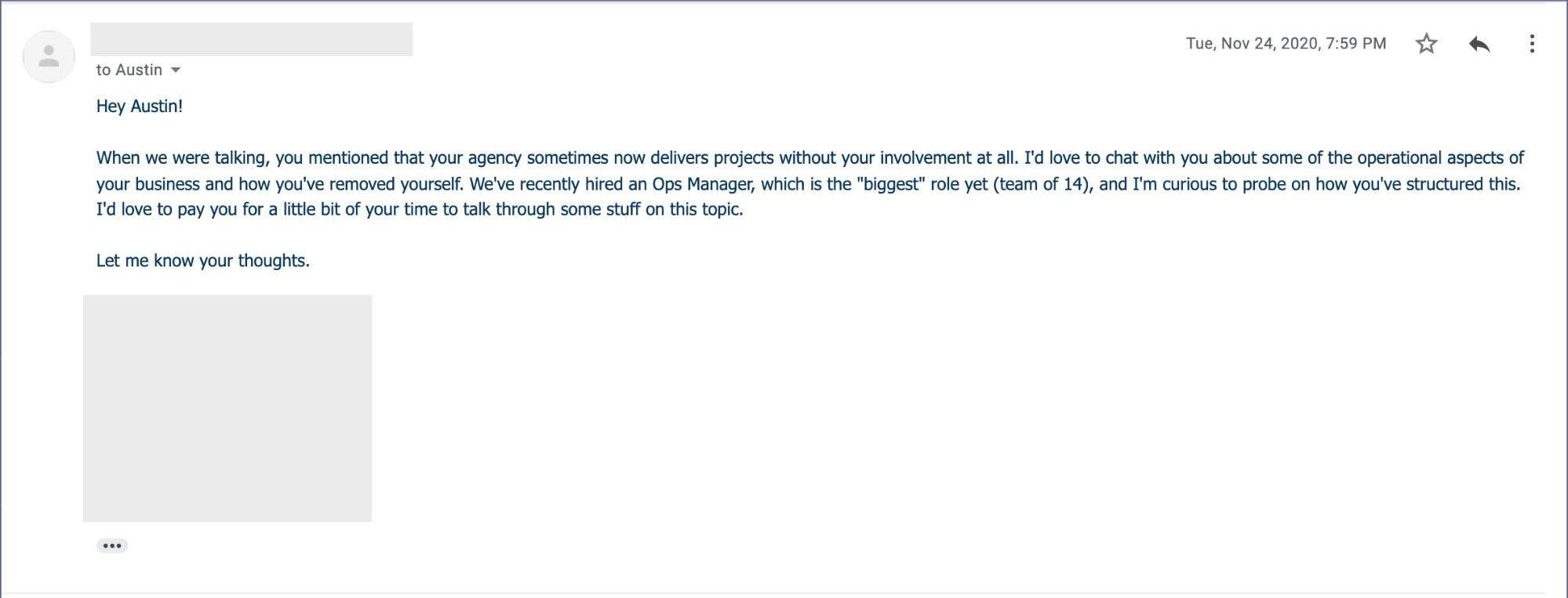This screenshot has height=598, width=1568.
Task: Open the three-dot More options menu
Action: click(x=1531, y=44)
